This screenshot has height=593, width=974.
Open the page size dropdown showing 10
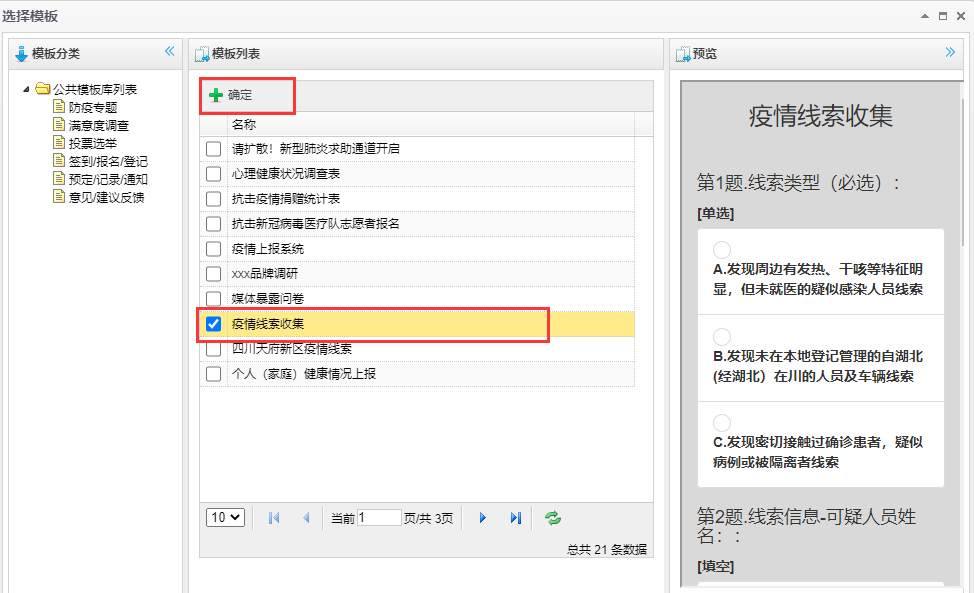[225, 517]
